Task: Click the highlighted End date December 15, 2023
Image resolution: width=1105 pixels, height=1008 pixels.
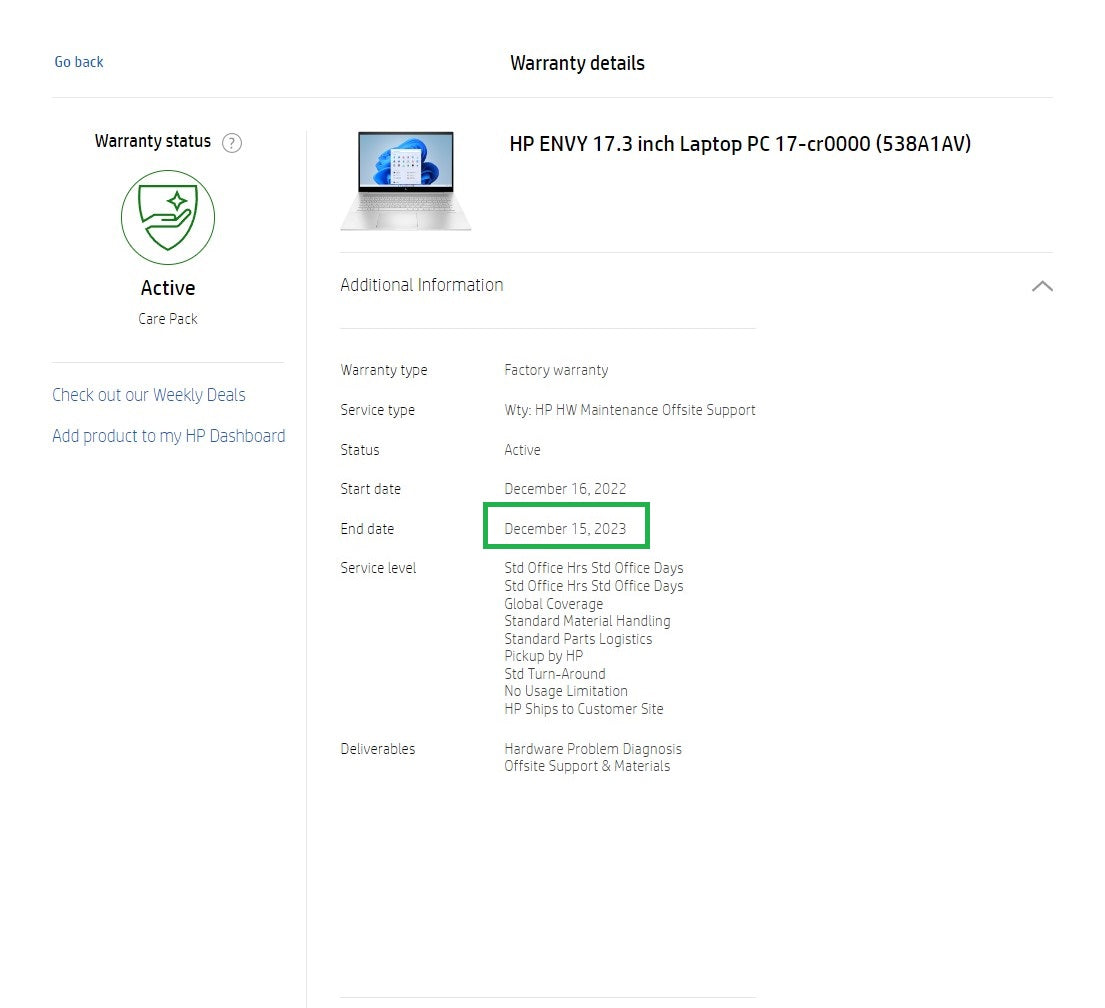Action: click(565, 529)
